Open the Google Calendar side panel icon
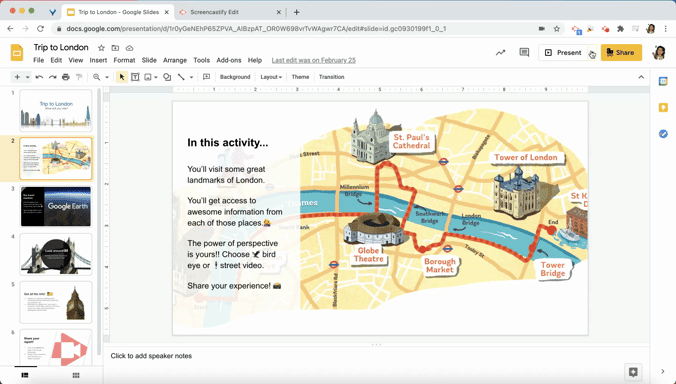Image resolution: width=676 pixels, height=384 pixels. tap(663, 81)
